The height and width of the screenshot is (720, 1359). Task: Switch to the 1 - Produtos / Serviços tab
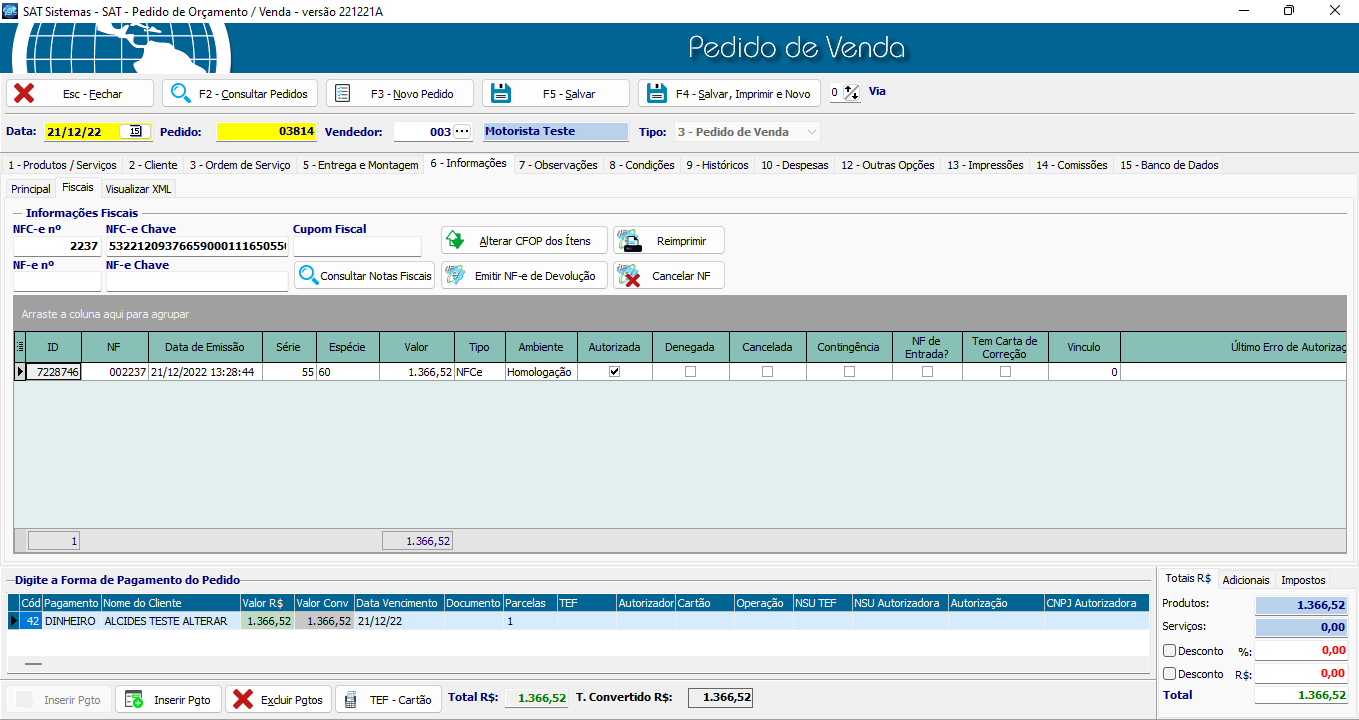click(62, 165)
